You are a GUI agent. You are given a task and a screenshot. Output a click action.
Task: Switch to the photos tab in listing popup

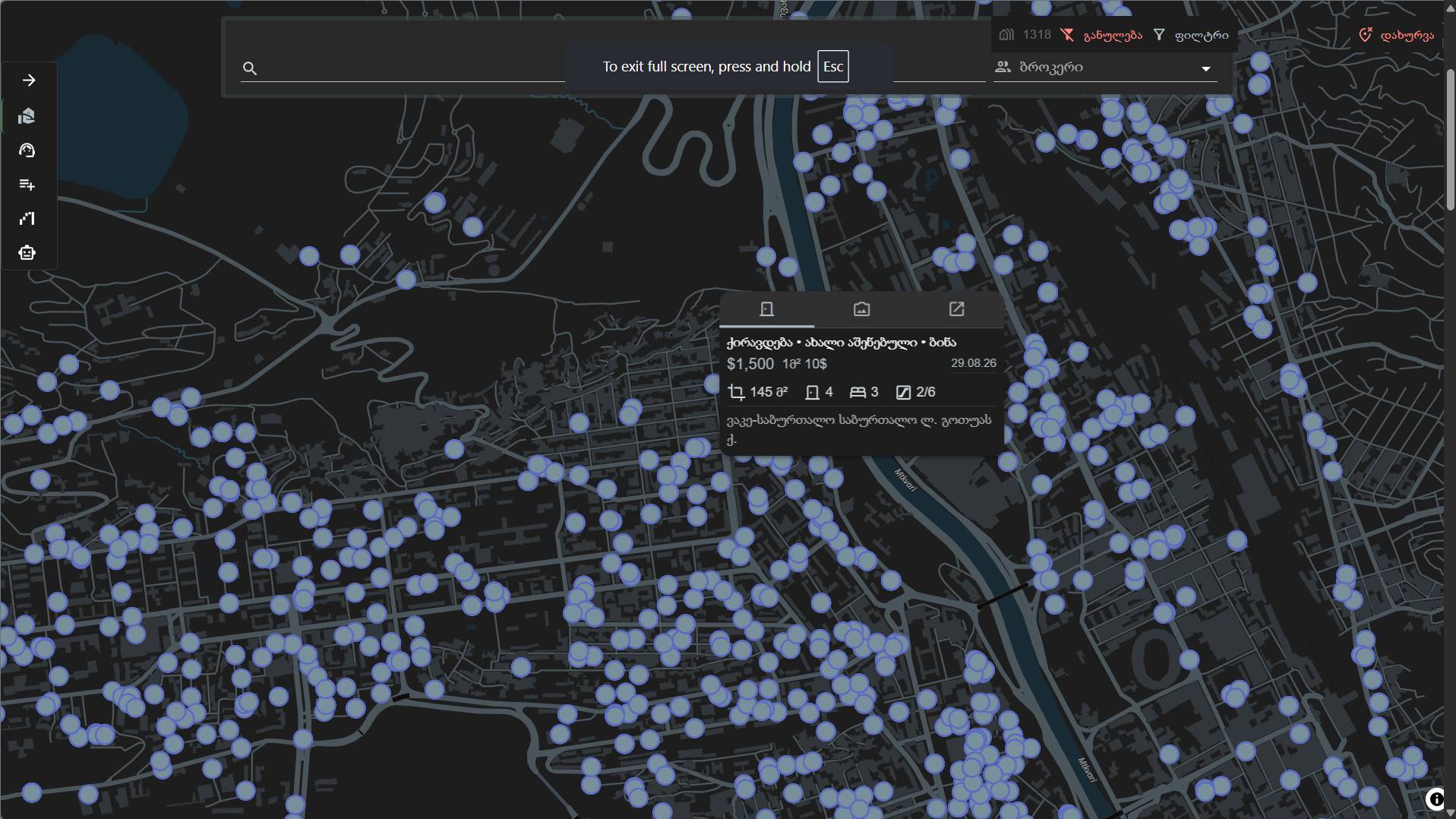tap(861, 309)
